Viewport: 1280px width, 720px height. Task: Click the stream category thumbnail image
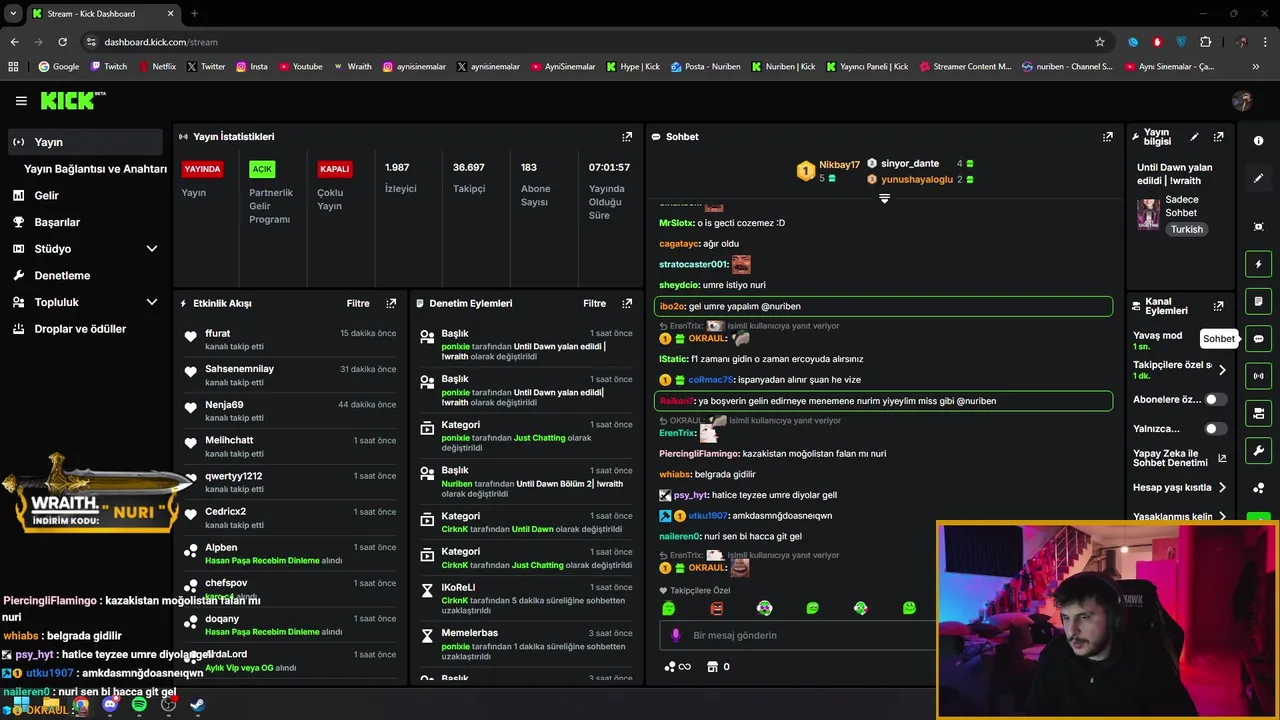click(1148, 214)
